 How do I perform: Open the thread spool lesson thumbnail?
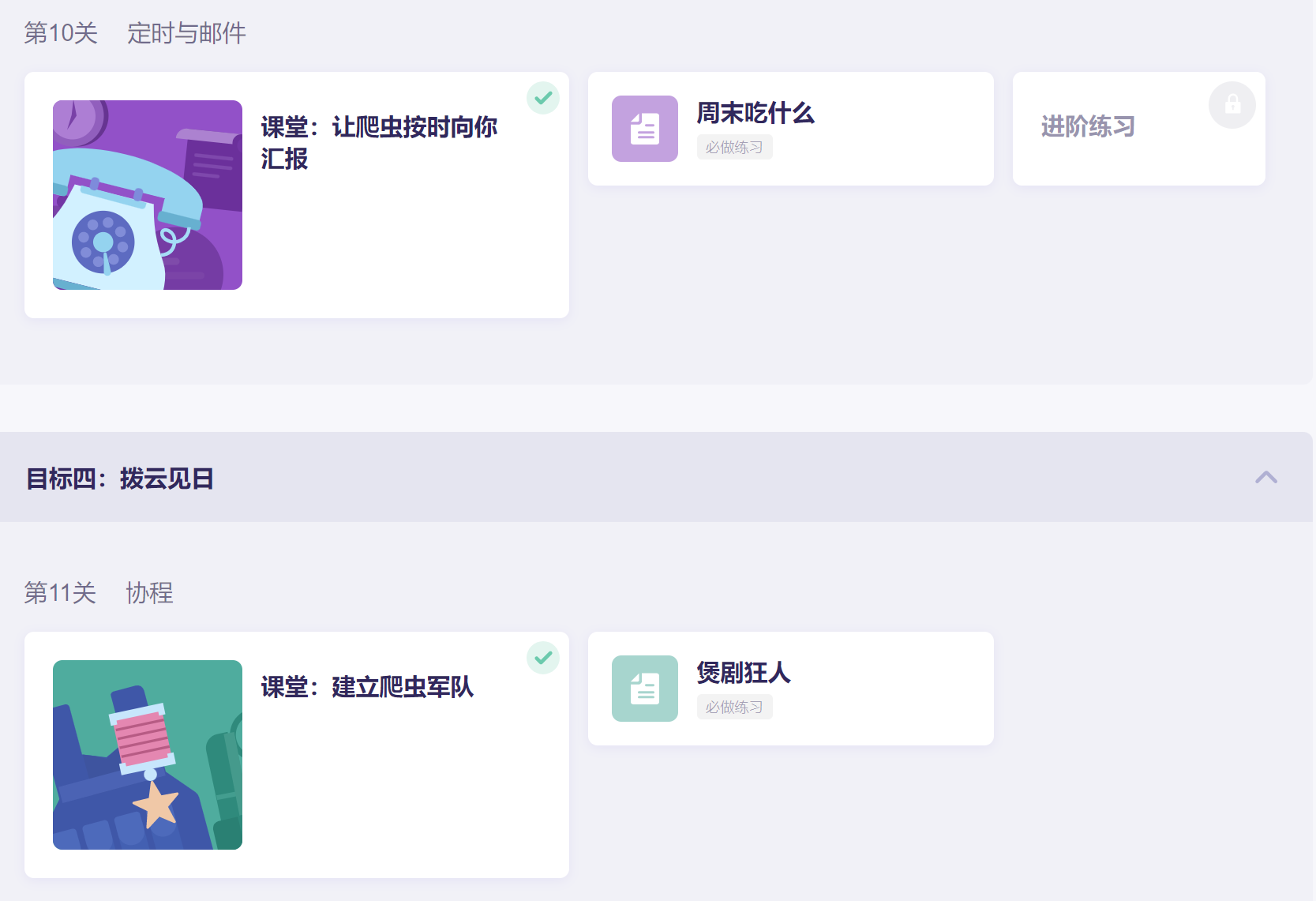[x=148, y=755]
